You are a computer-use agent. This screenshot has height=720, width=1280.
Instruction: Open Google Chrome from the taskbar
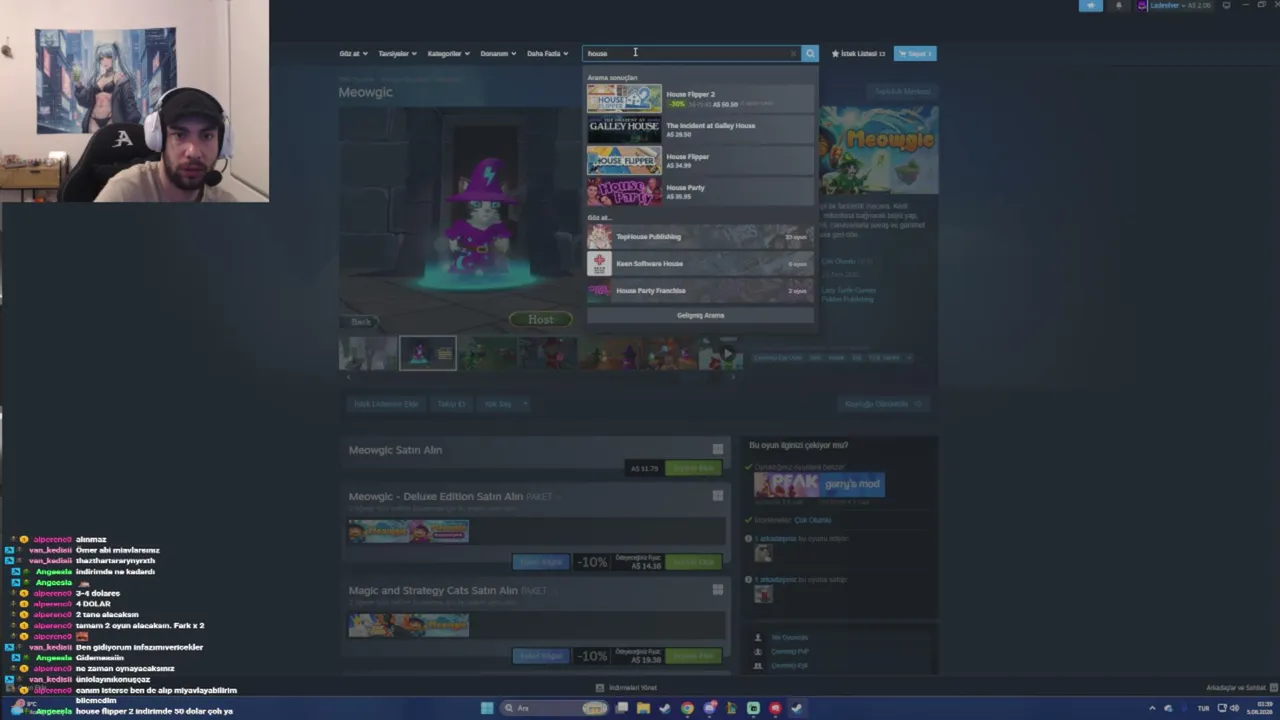coord(687,708)
